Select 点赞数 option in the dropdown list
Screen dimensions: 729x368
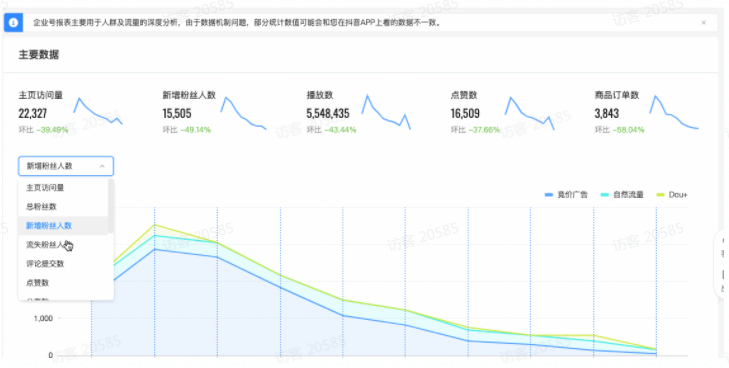pos(63,283)
